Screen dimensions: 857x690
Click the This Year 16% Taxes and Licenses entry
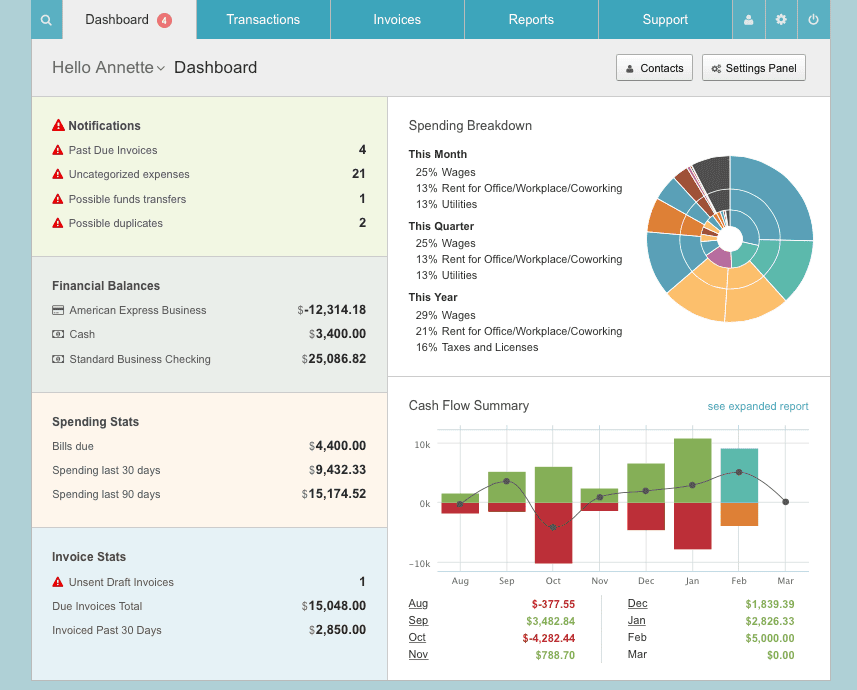(477, 347)
